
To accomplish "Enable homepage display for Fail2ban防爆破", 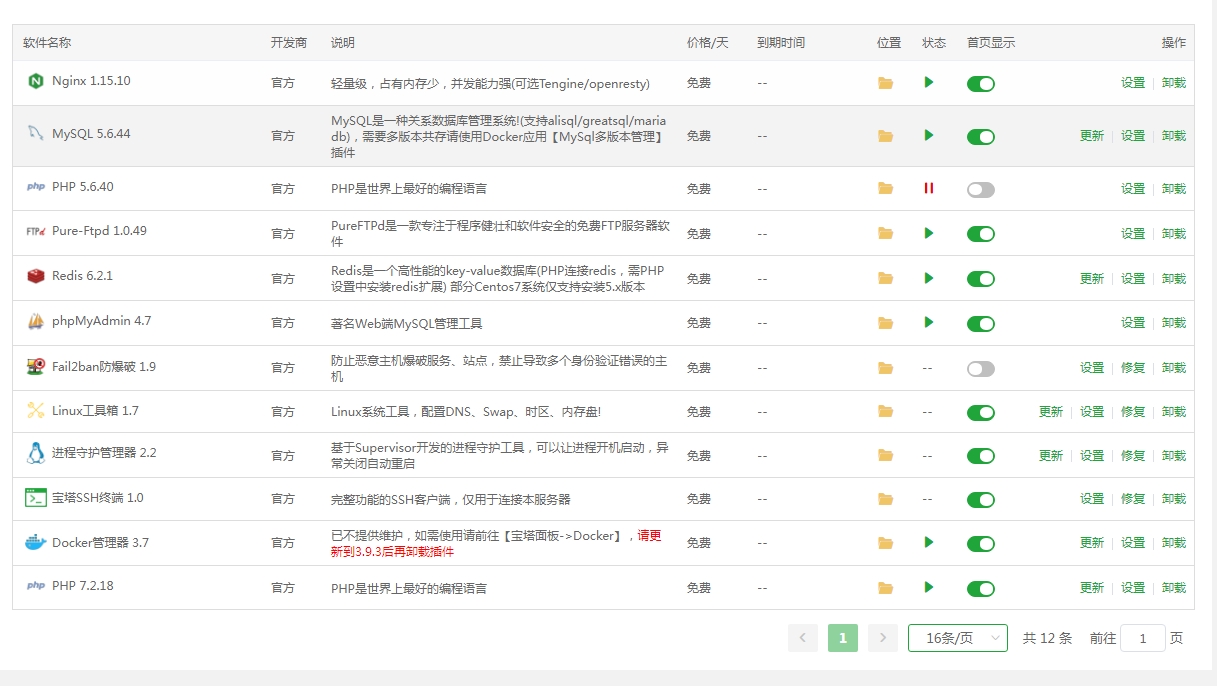I will (x=981, y=369).
